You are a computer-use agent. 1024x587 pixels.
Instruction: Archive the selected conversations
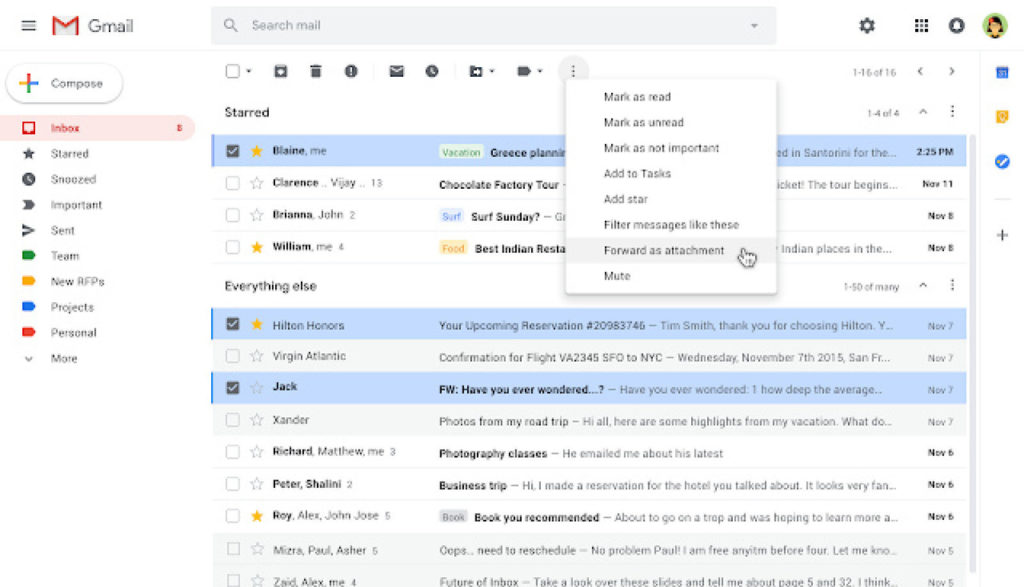point(280,71)
